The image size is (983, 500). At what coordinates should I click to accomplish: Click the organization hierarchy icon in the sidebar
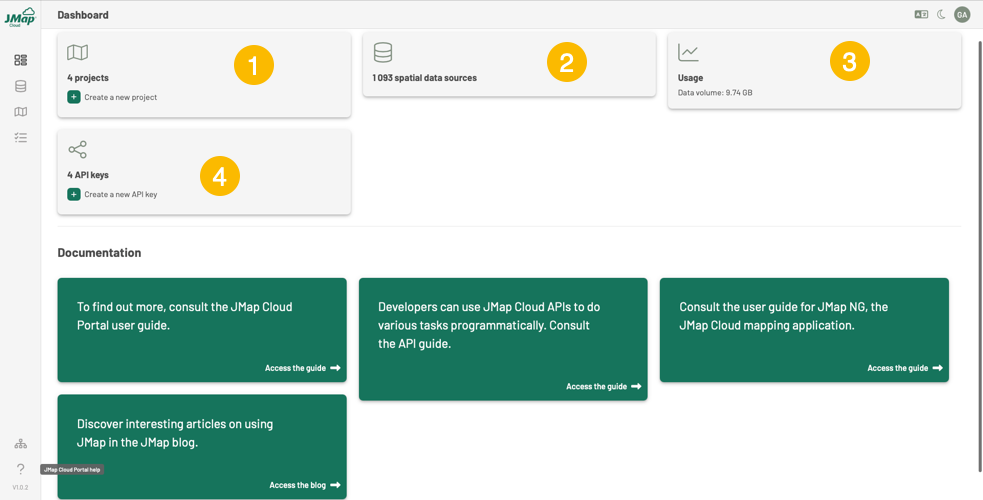(x=20, y=444)
